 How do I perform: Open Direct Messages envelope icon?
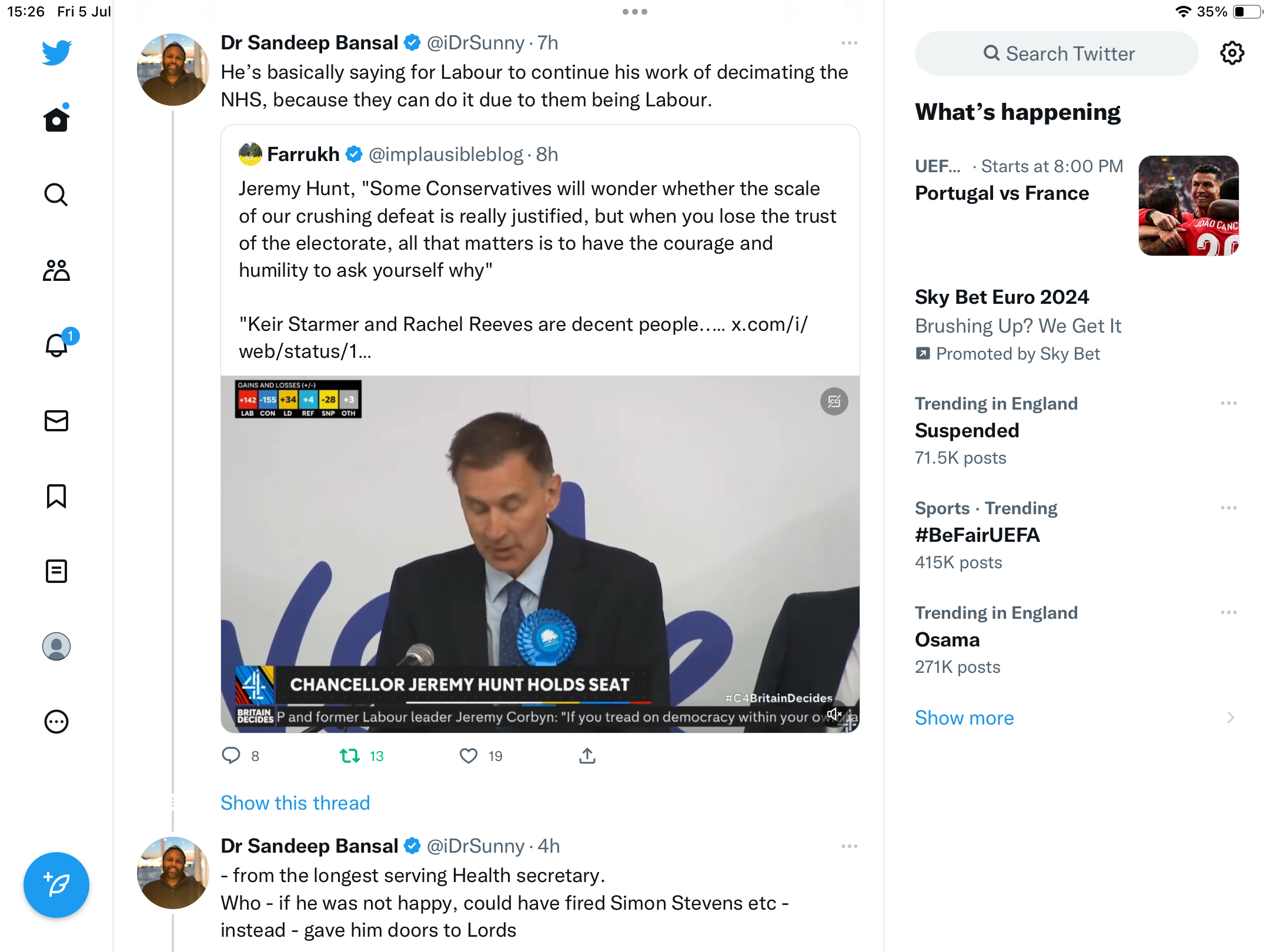[56, 421]
